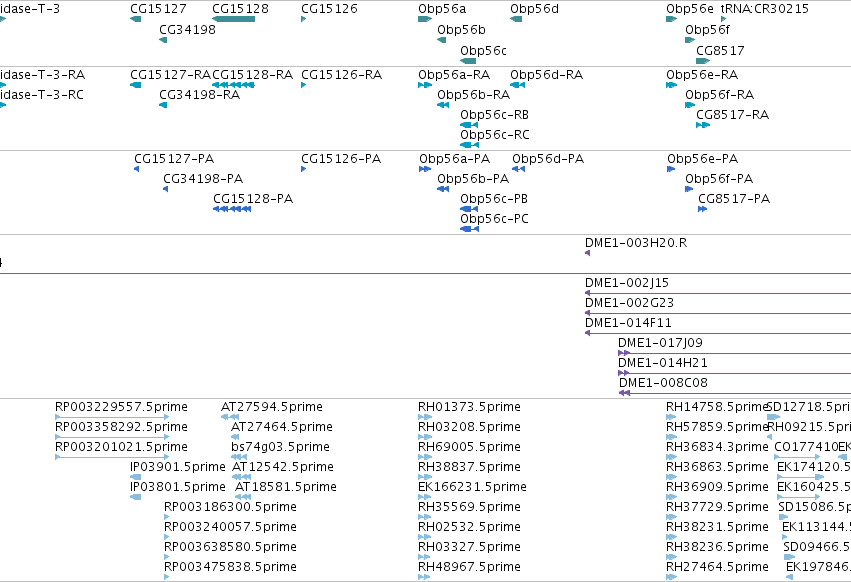
Task: Select the CG34198-RA transcript label
Action: coord(199,94)
